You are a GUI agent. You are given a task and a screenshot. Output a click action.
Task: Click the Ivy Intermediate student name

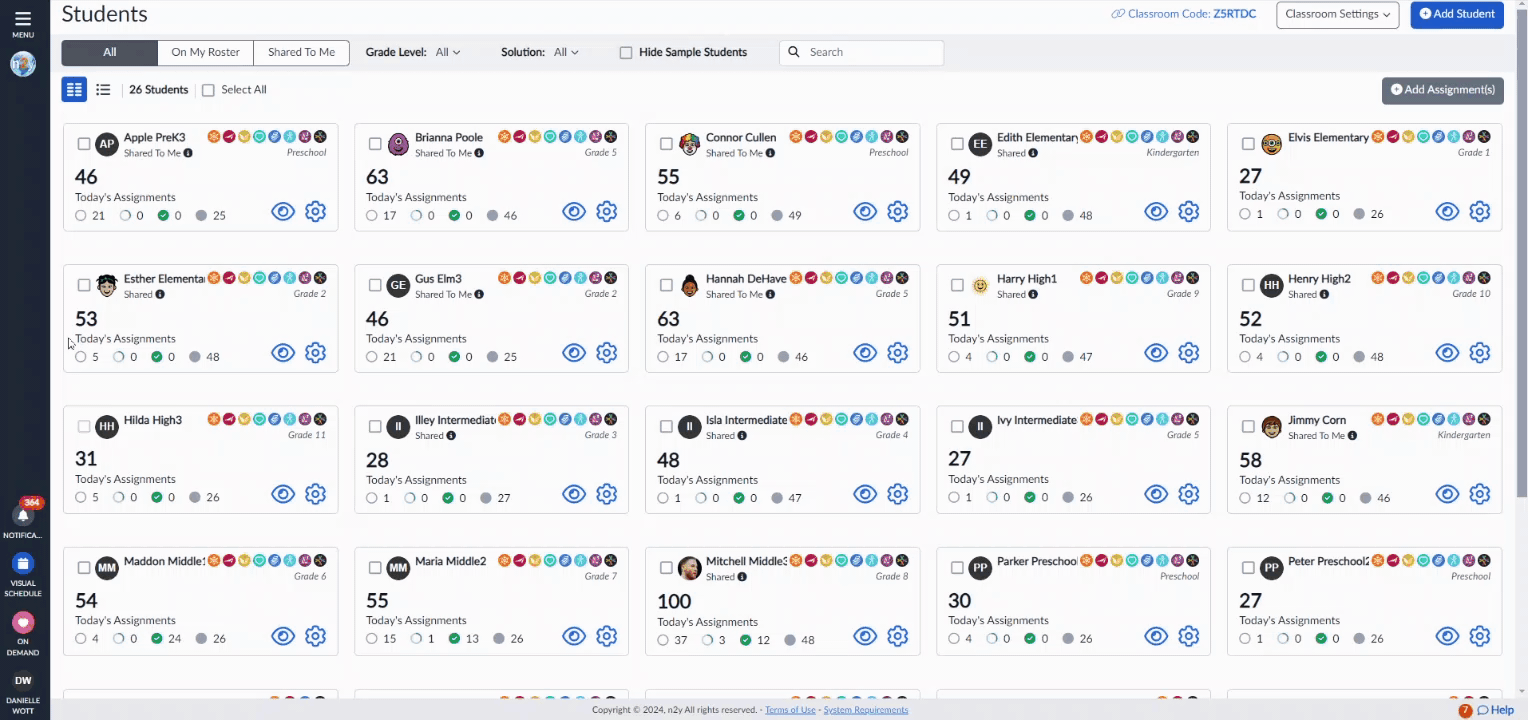[1037, 420]
